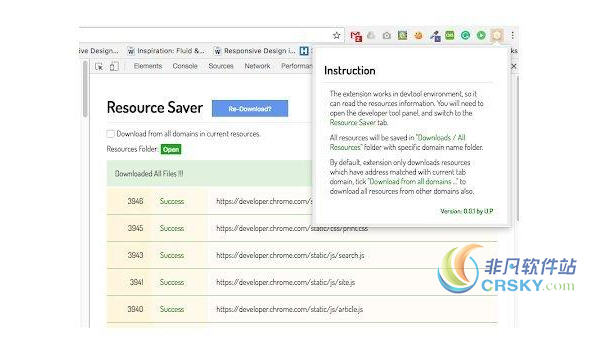
Task: Click the left vertical scrollbar thumb
Action: 85,89
